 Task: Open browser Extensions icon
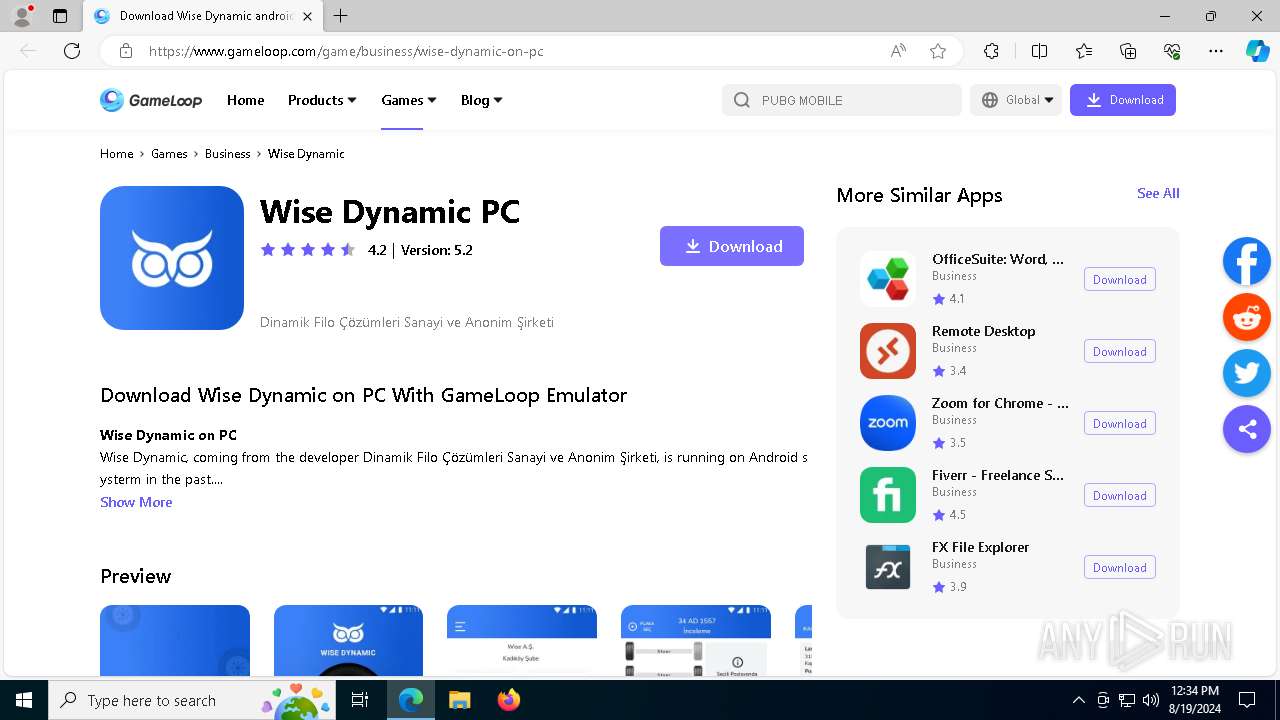pos(991,51)
